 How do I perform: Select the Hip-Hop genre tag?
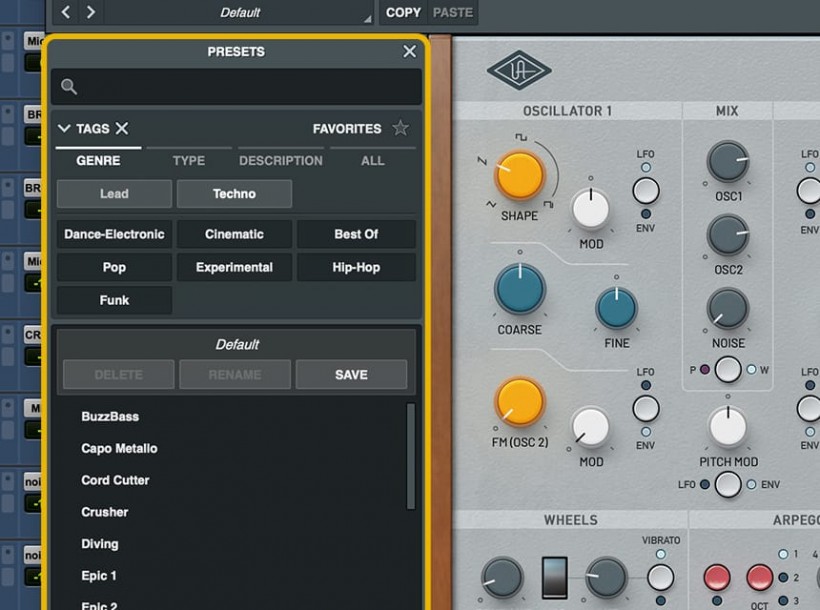click(356, 267)
